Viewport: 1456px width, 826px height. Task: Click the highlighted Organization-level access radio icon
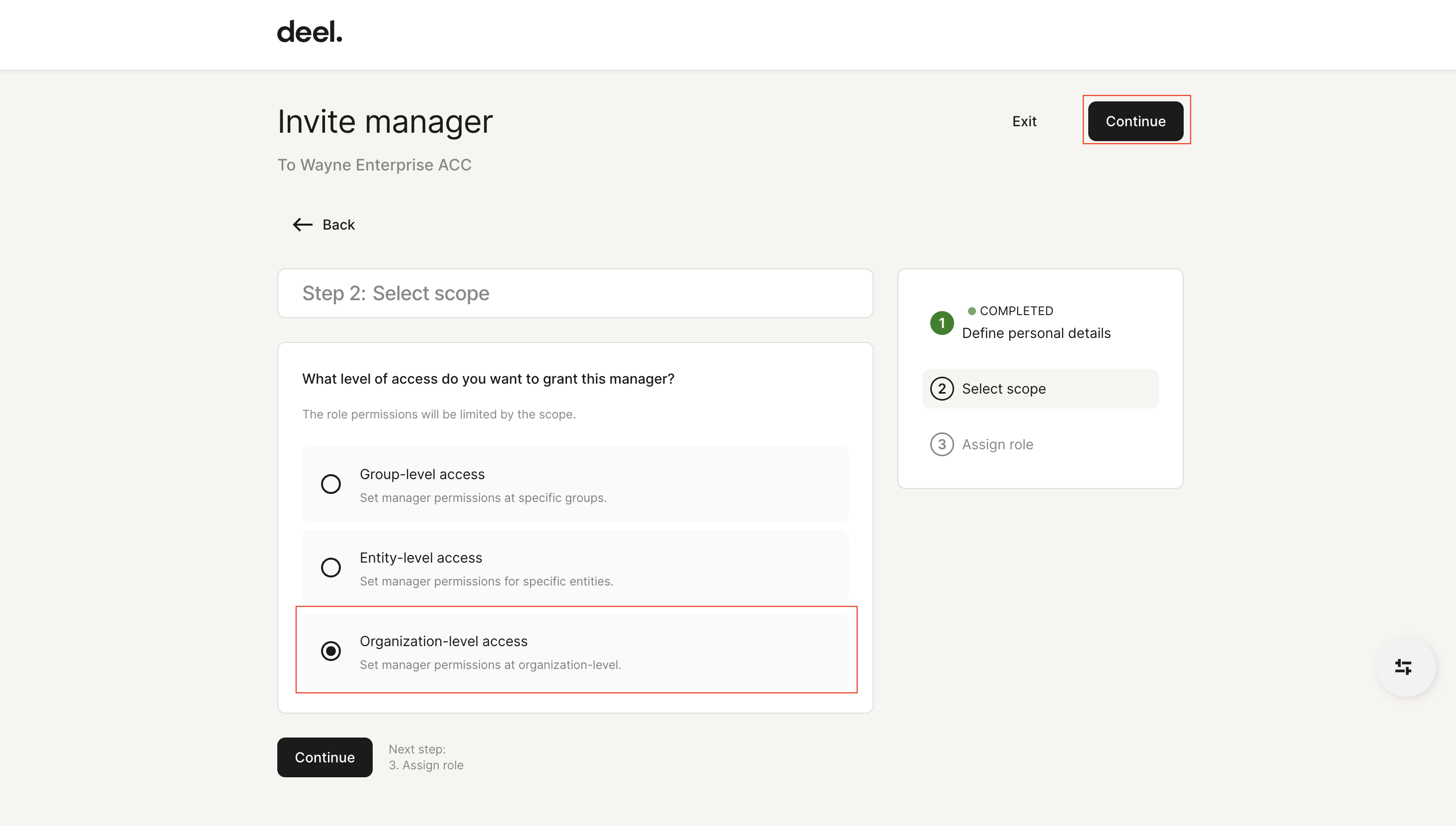(x=331, y=651)
